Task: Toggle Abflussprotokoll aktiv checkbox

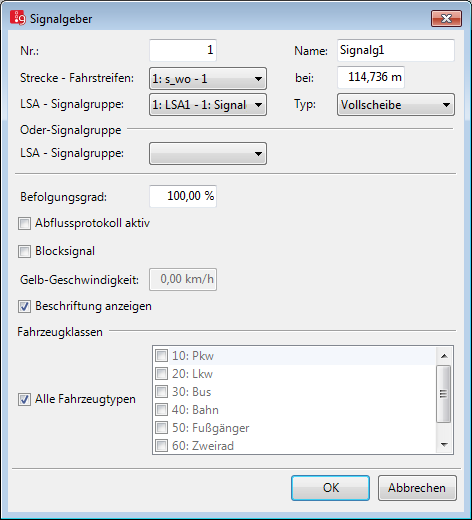Action: (x=24, y=223)
